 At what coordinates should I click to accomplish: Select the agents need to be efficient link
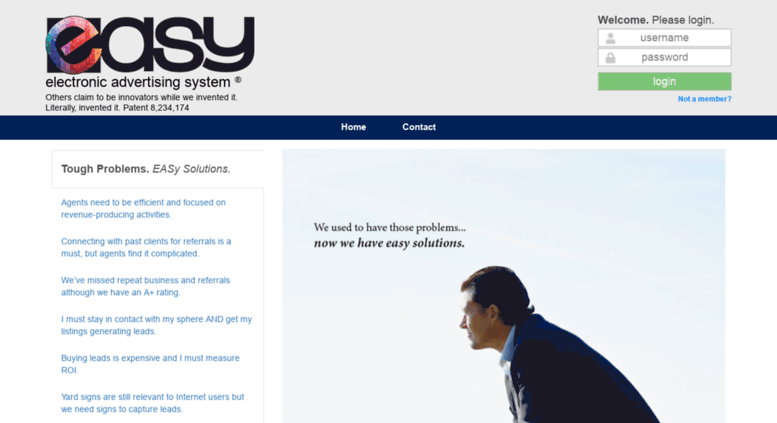[x=143, y=209]
